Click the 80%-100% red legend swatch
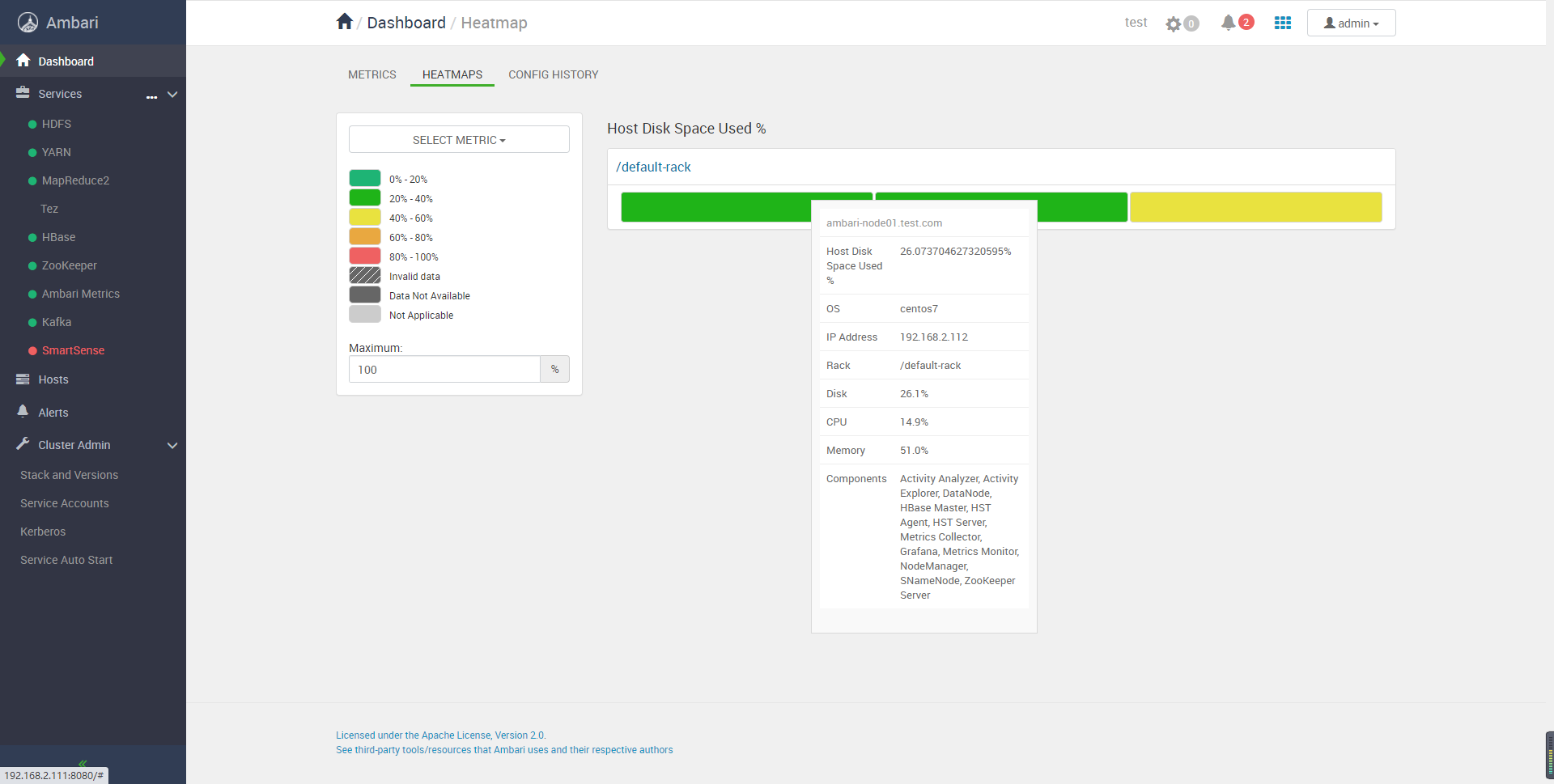 click(x=365, y=256)
